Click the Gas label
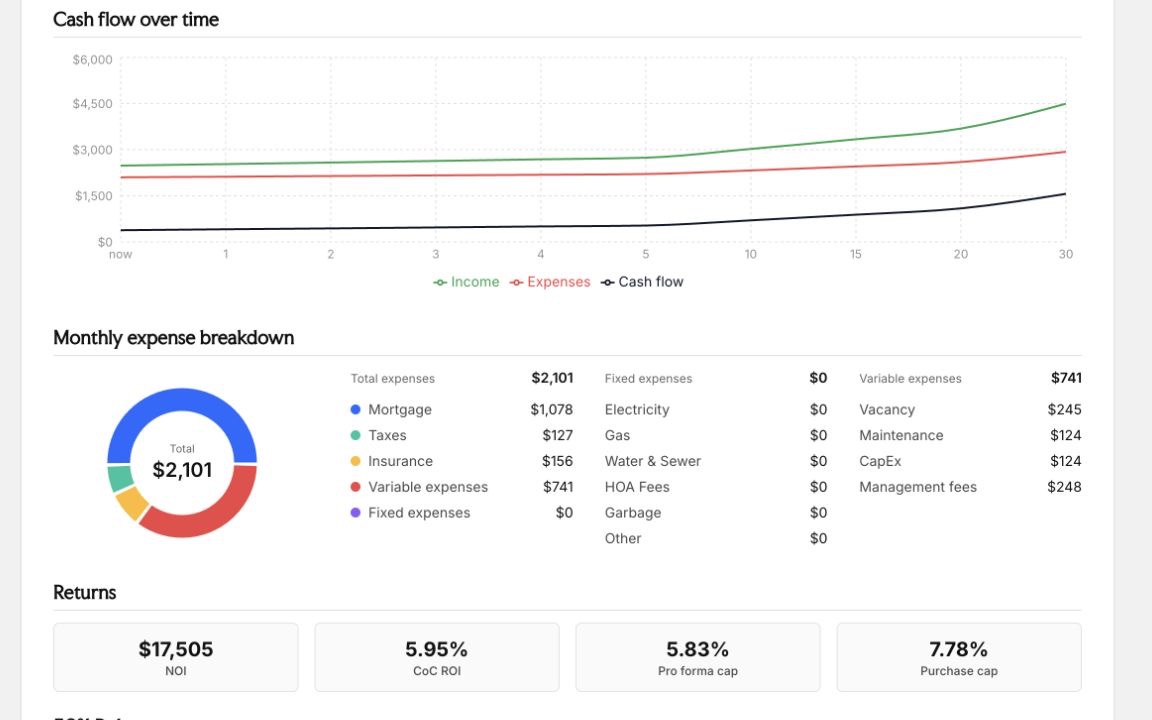 617,436
